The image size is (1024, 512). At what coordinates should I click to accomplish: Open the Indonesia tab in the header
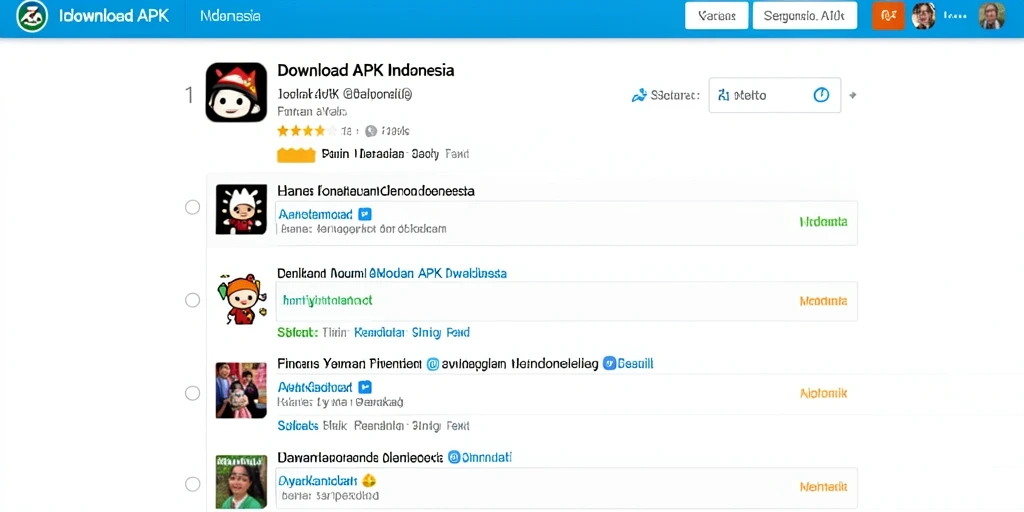point(231,16)
